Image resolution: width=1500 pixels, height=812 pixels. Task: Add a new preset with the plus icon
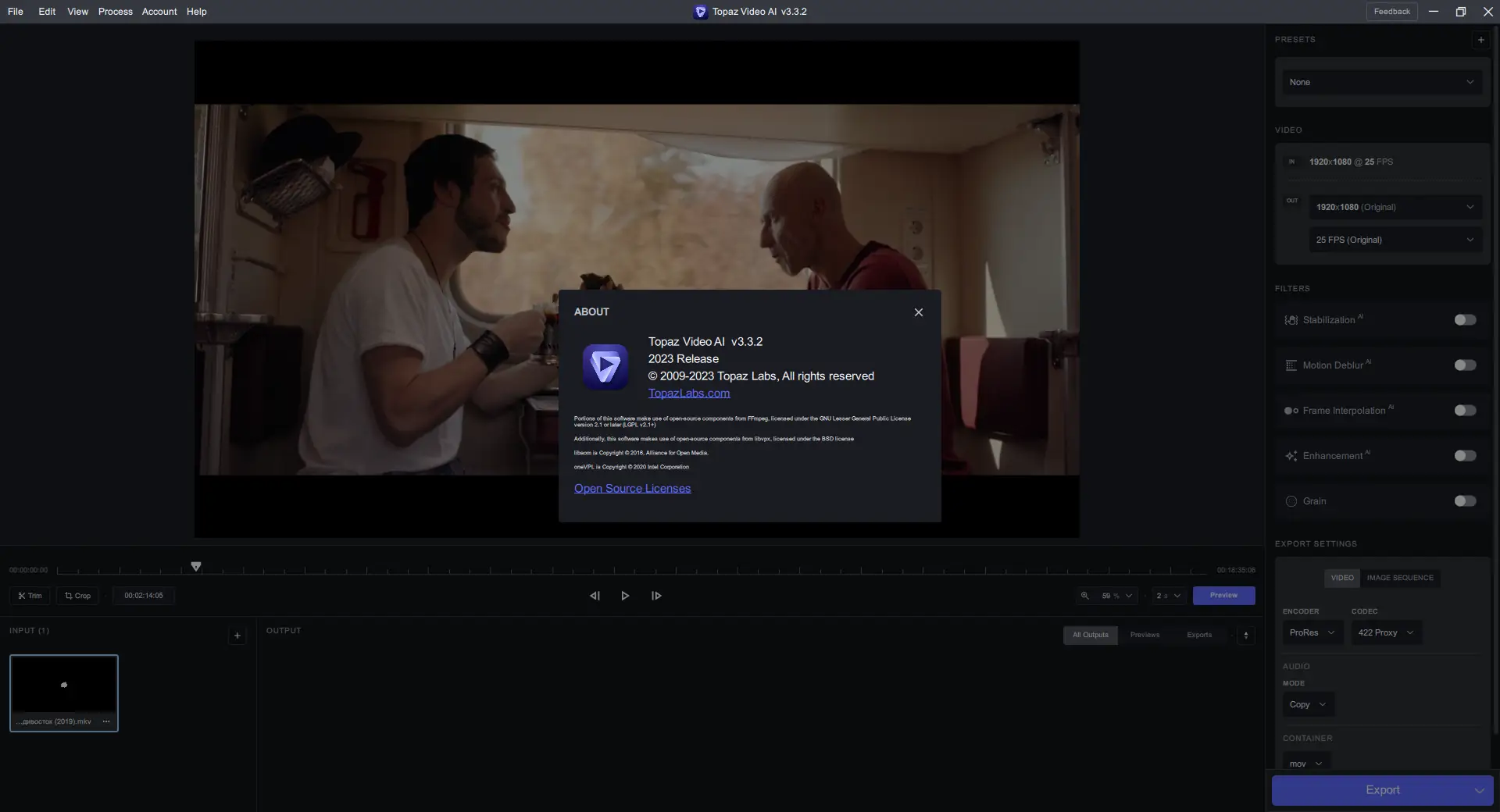[1480, 40]
